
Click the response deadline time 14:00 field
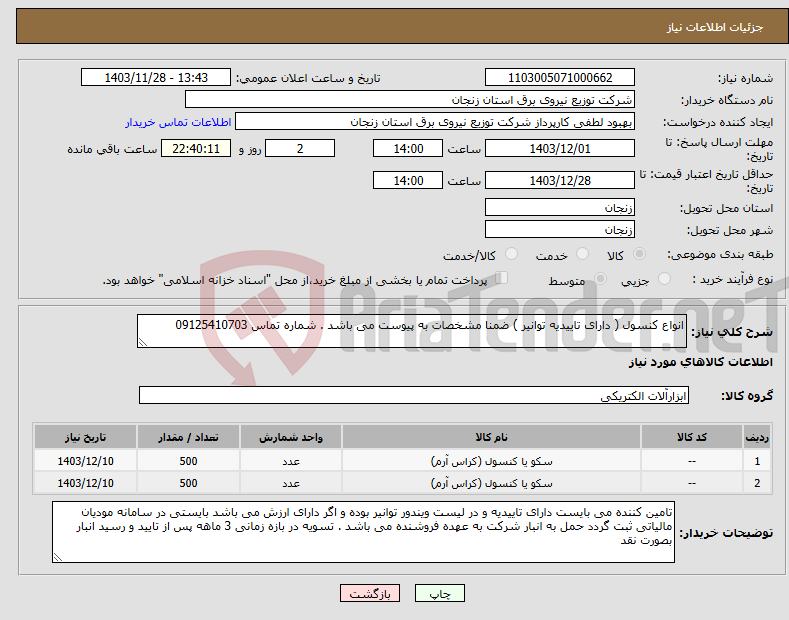408,148
